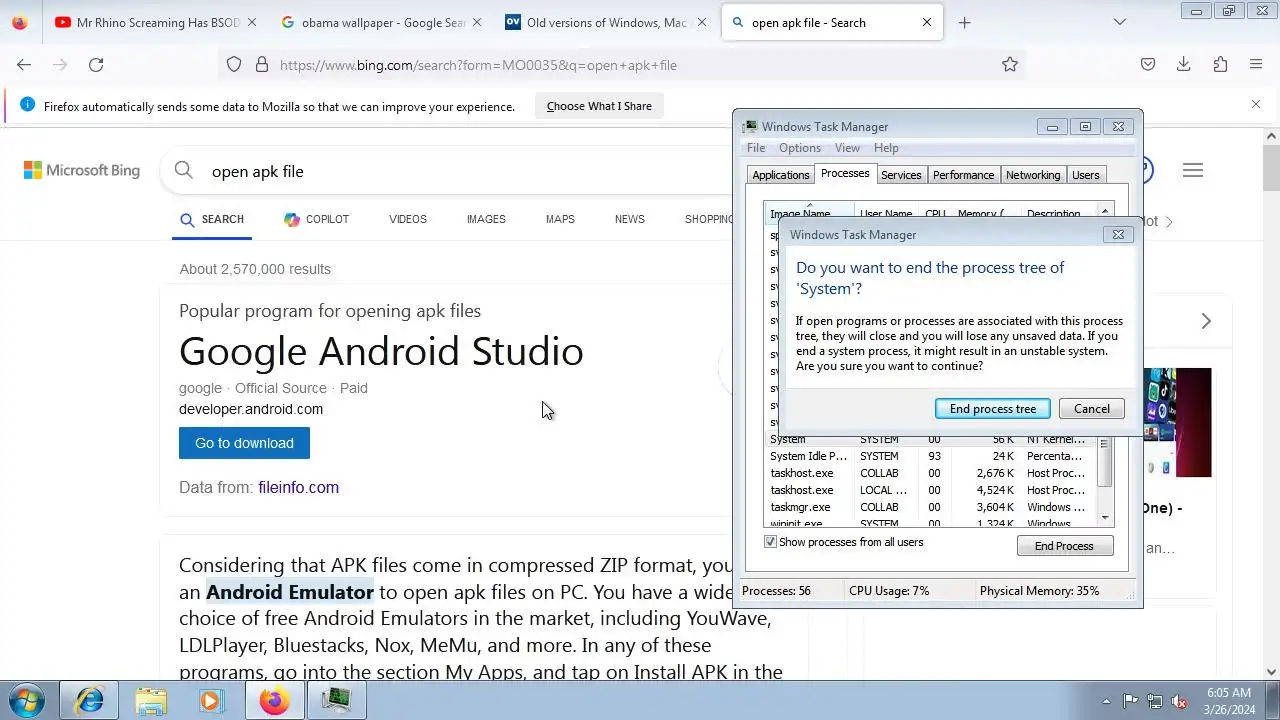Image resolution: width=1280 pixels, height=720 pixels.
Task: Select taskhost.exe LOCAL service row
Action: [932, 490]
